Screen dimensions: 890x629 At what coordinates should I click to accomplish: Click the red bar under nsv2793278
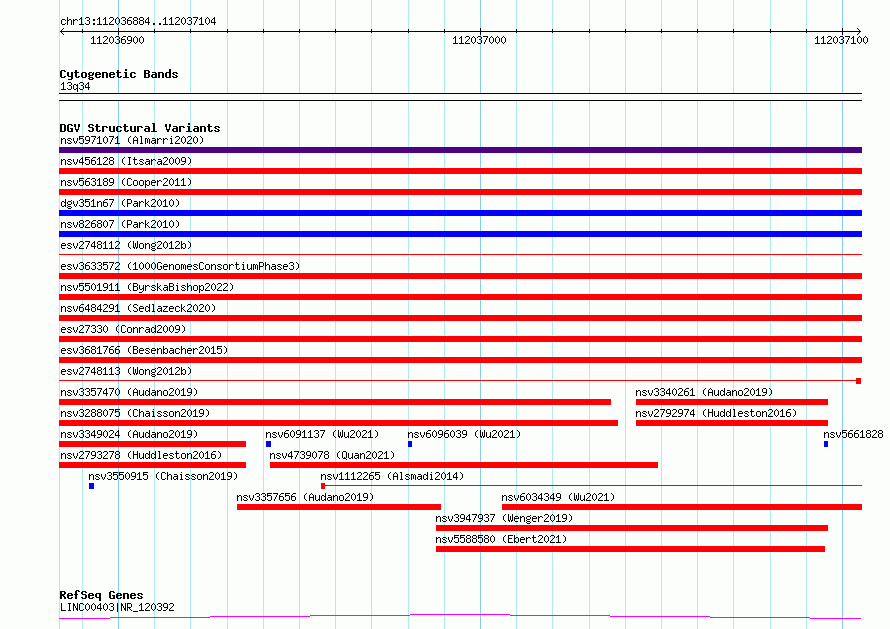[x=153, y=465]
